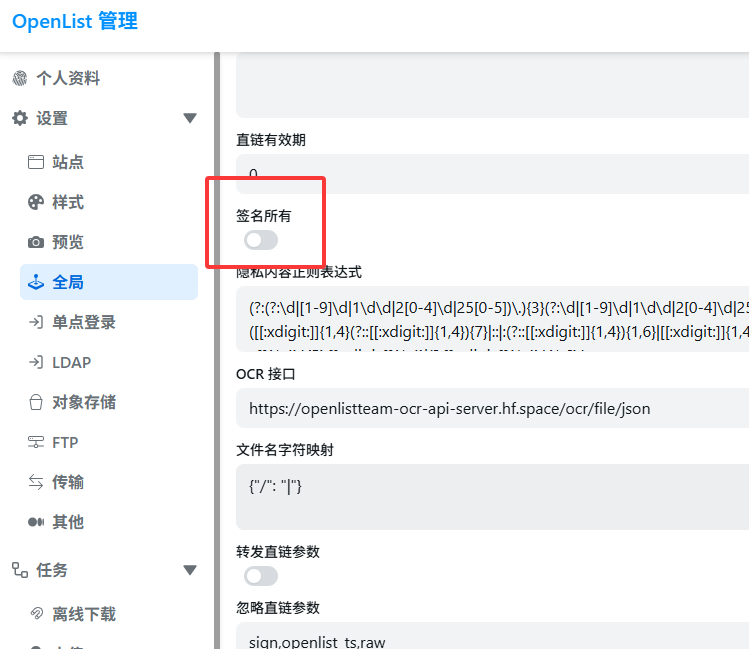Toggle the 转发直链参数 switch

click(261, 576)
